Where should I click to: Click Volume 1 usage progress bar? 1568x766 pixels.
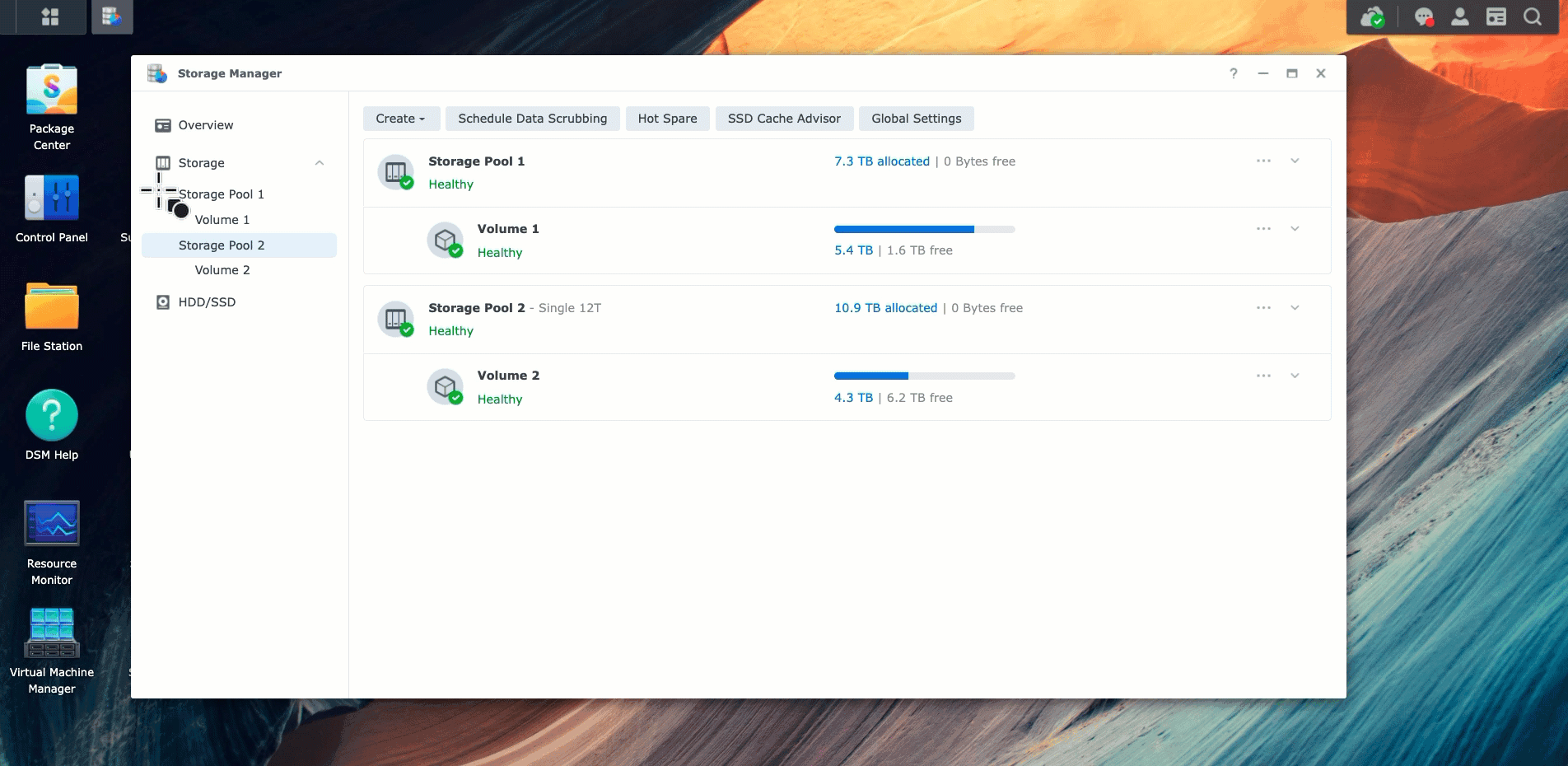(925, 229)
